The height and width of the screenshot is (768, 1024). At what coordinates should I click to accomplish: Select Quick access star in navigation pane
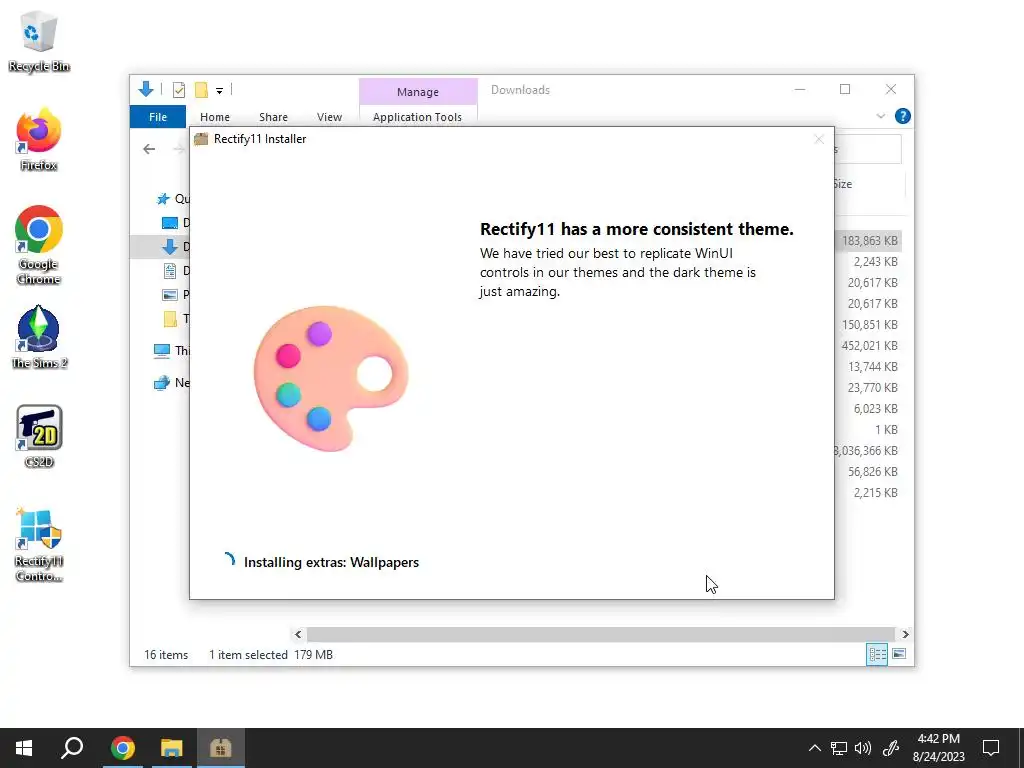[x=163, y=199]
